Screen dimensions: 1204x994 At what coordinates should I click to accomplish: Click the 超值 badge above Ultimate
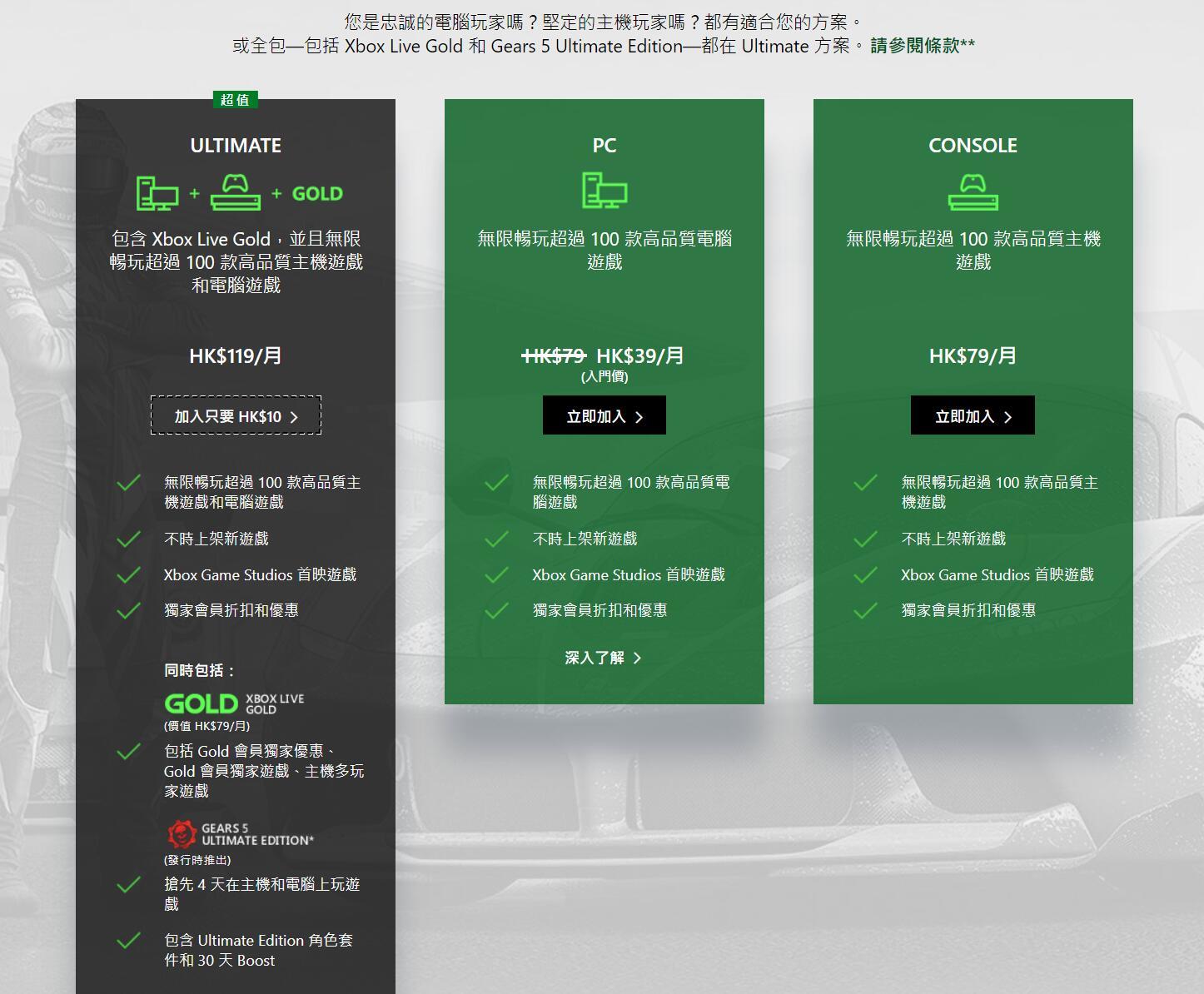point(235,100)
